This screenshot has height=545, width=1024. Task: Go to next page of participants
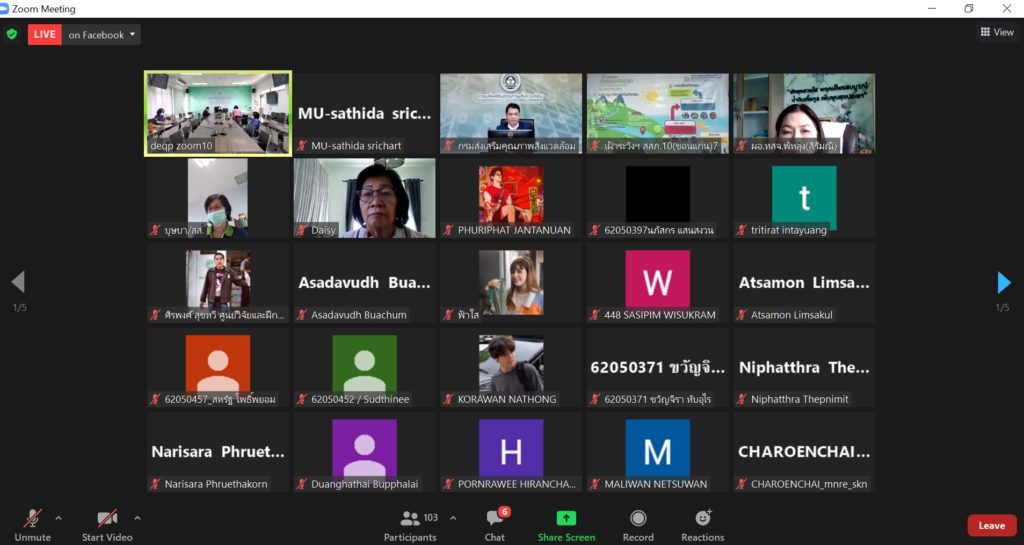coord(1003,283)
